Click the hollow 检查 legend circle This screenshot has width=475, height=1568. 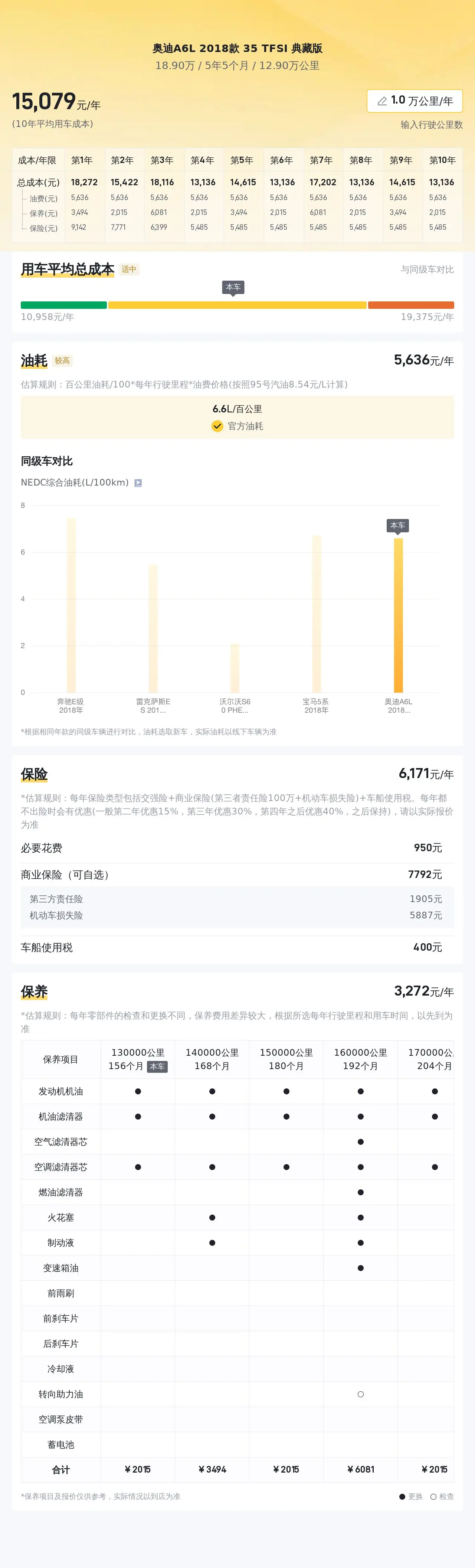[x=433, y=1497]
